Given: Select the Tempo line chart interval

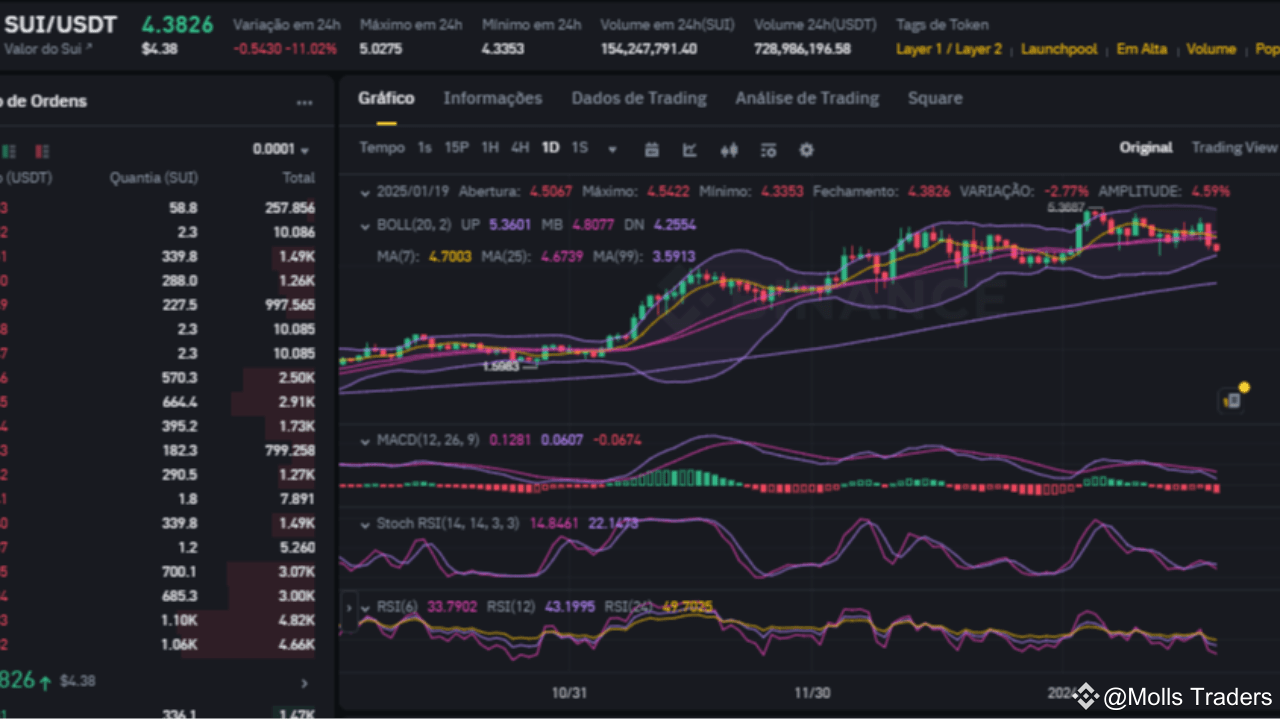Looking at the screenshot, I should click(382, 148).
